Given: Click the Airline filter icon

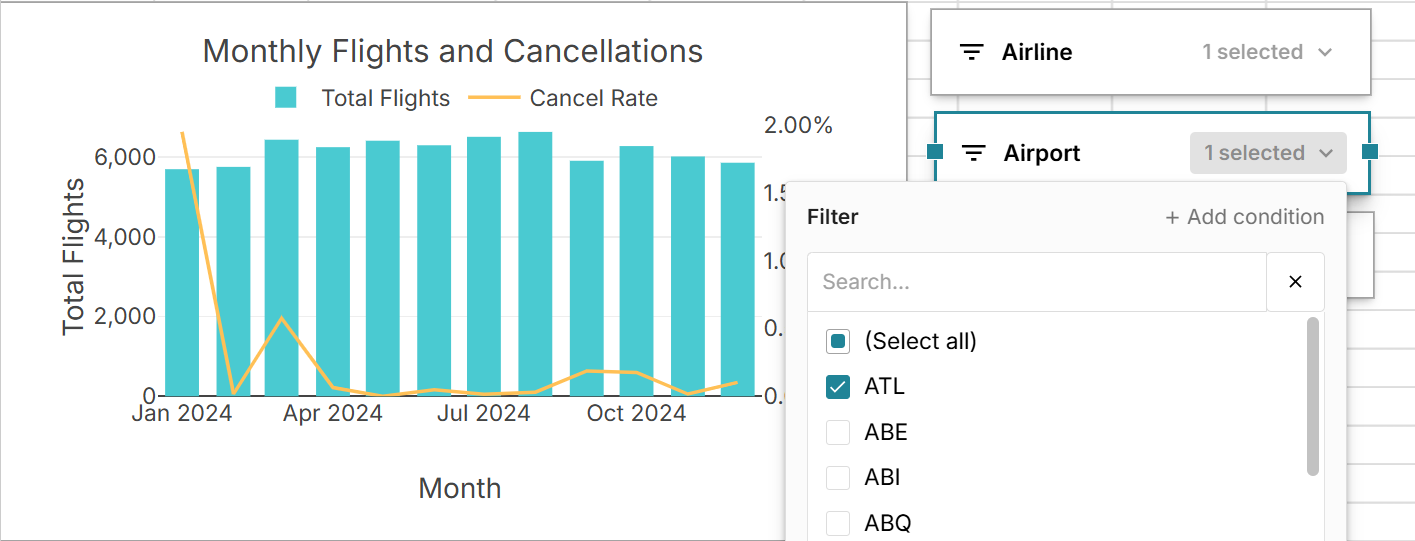Looking at the screenshot, I should [971, 52].
